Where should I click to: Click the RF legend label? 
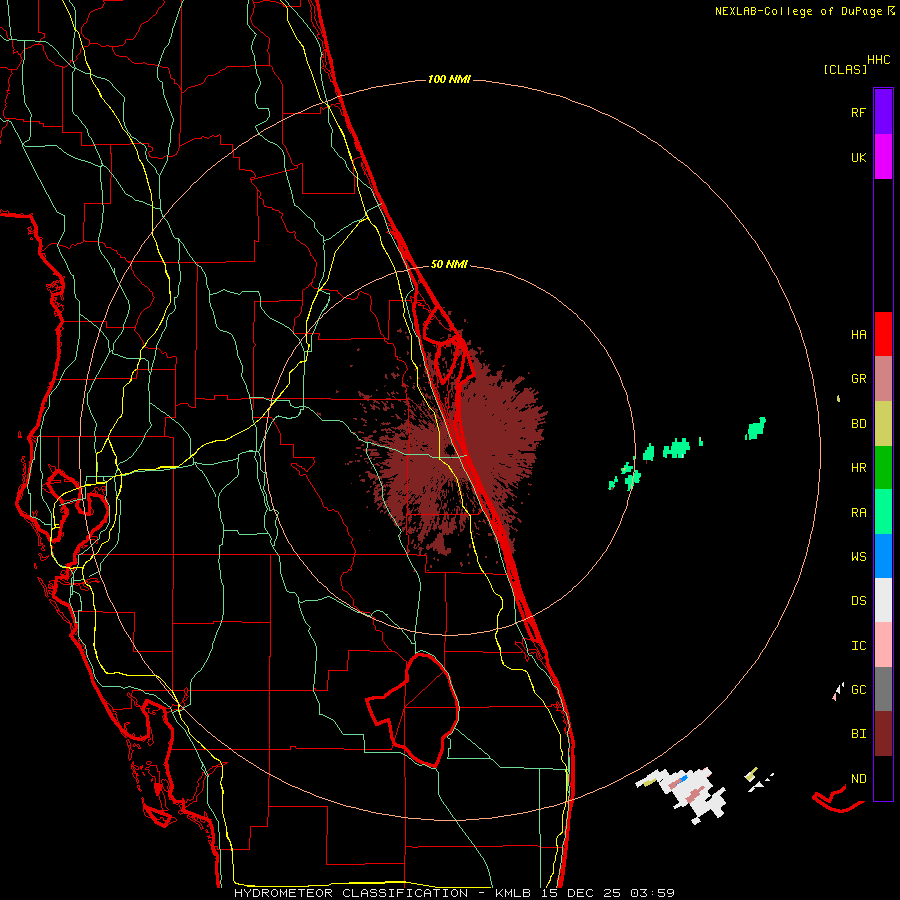coord(858,112)
